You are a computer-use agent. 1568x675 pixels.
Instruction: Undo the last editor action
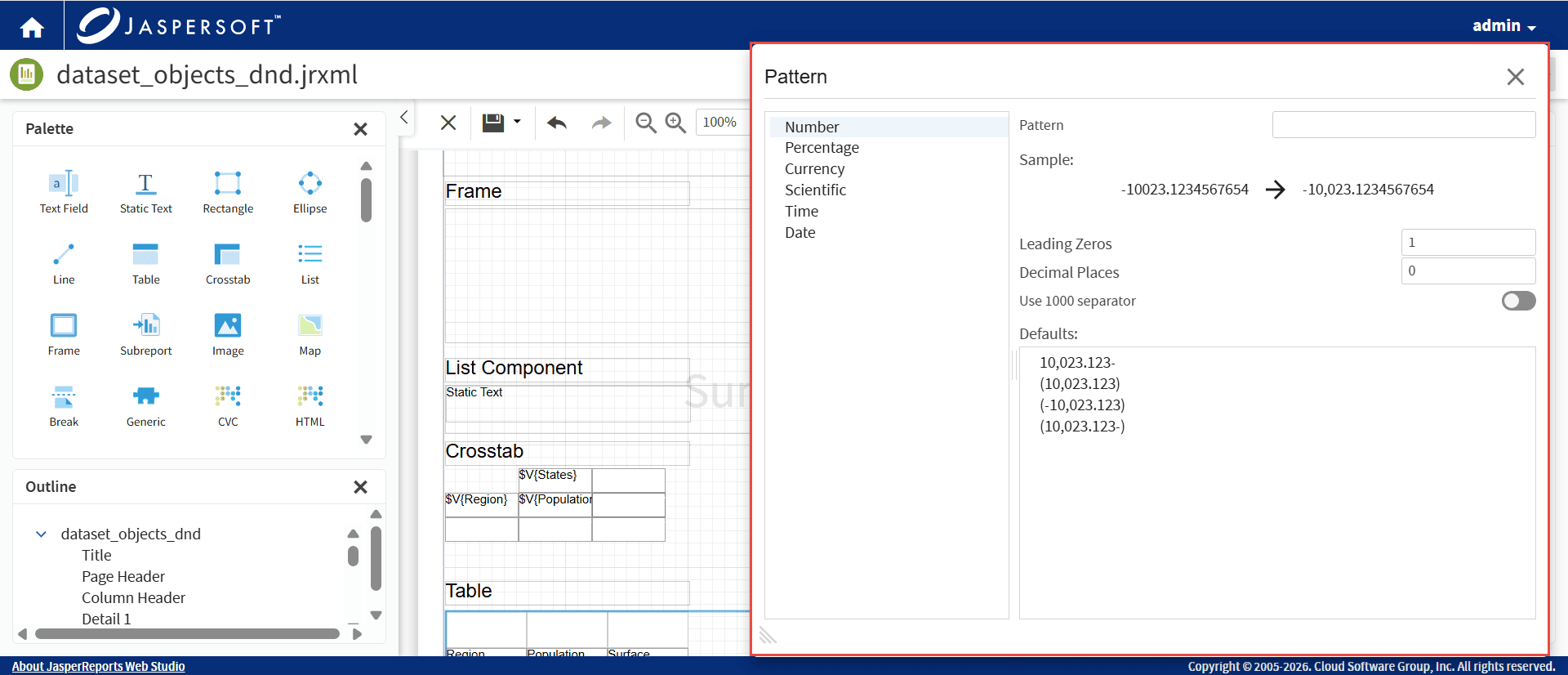(557, 123)
